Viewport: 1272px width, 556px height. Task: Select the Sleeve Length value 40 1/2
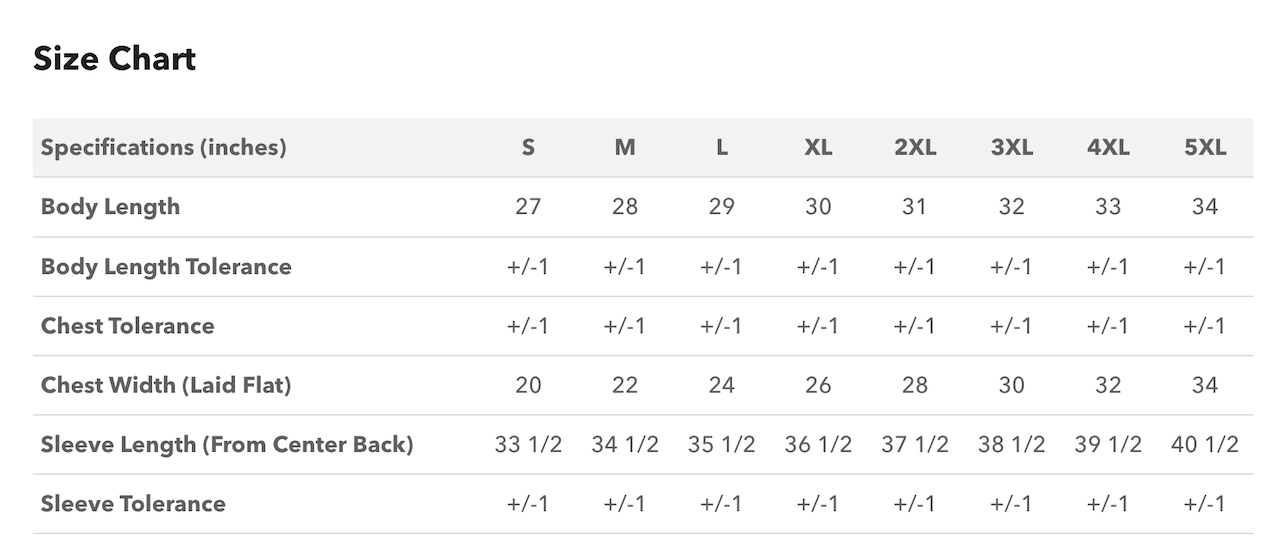1205,445
